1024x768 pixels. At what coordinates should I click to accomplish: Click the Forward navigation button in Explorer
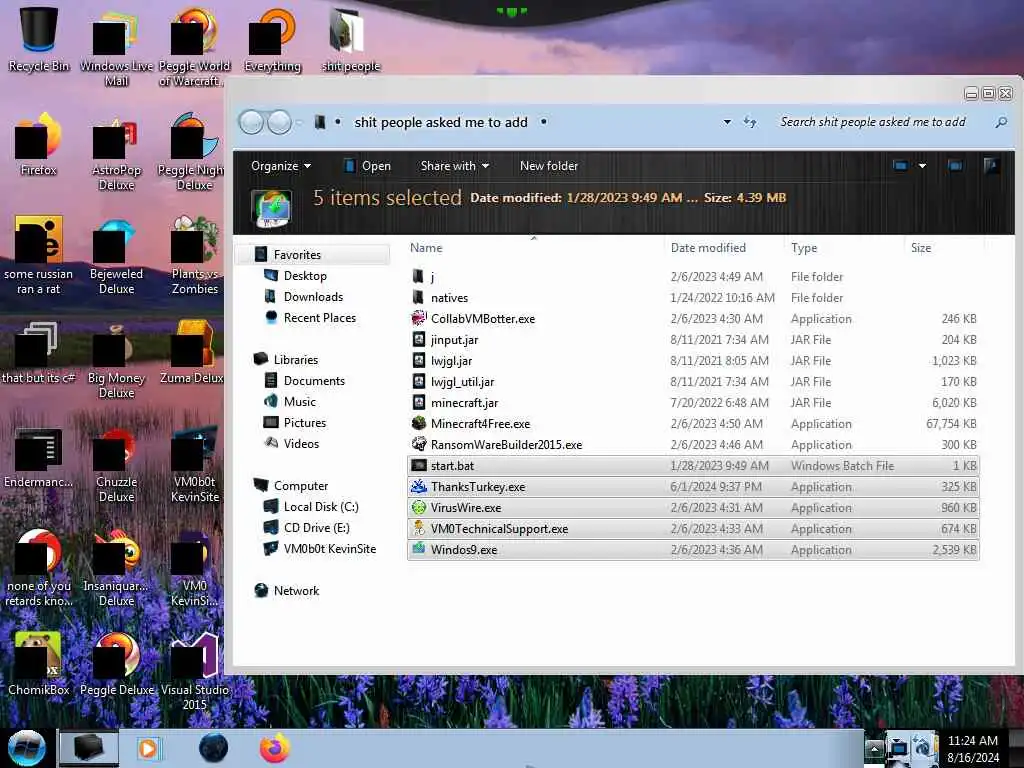(x=280, y=122)
